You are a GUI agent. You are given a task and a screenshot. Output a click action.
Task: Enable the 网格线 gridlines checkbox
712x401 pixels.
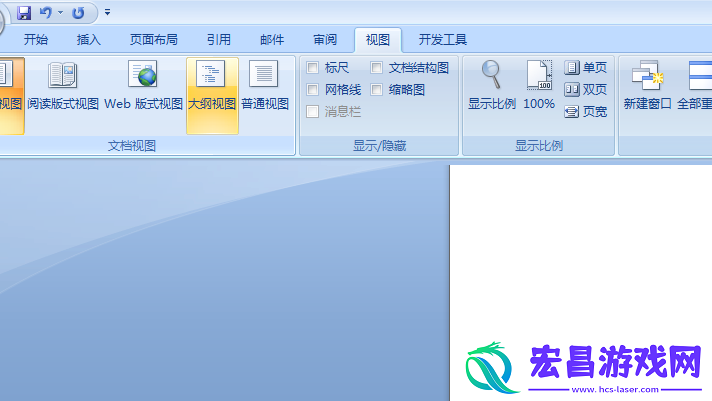pos(312,89)
